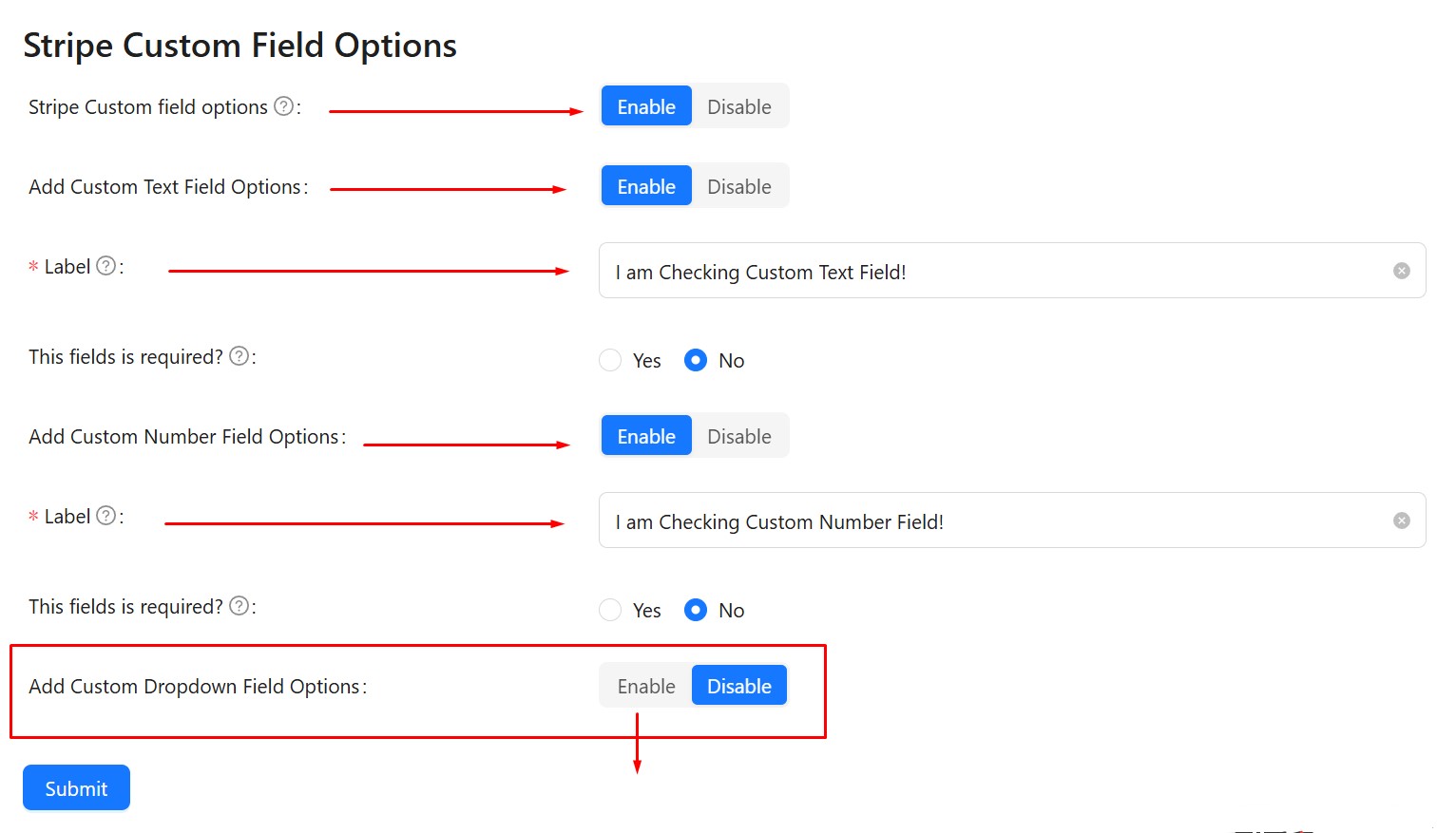The width and height of the screenshot is (1456, 833).
Task: Select No for text field required
Action: (696, 361)
